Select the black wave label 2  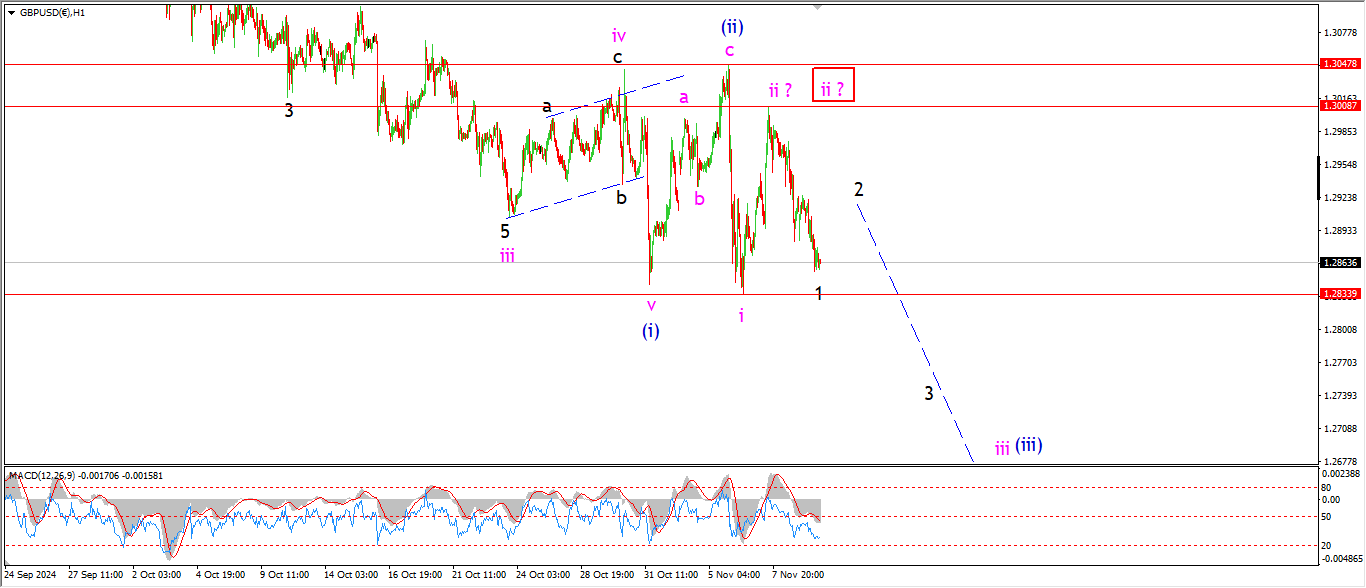(859, 189)
